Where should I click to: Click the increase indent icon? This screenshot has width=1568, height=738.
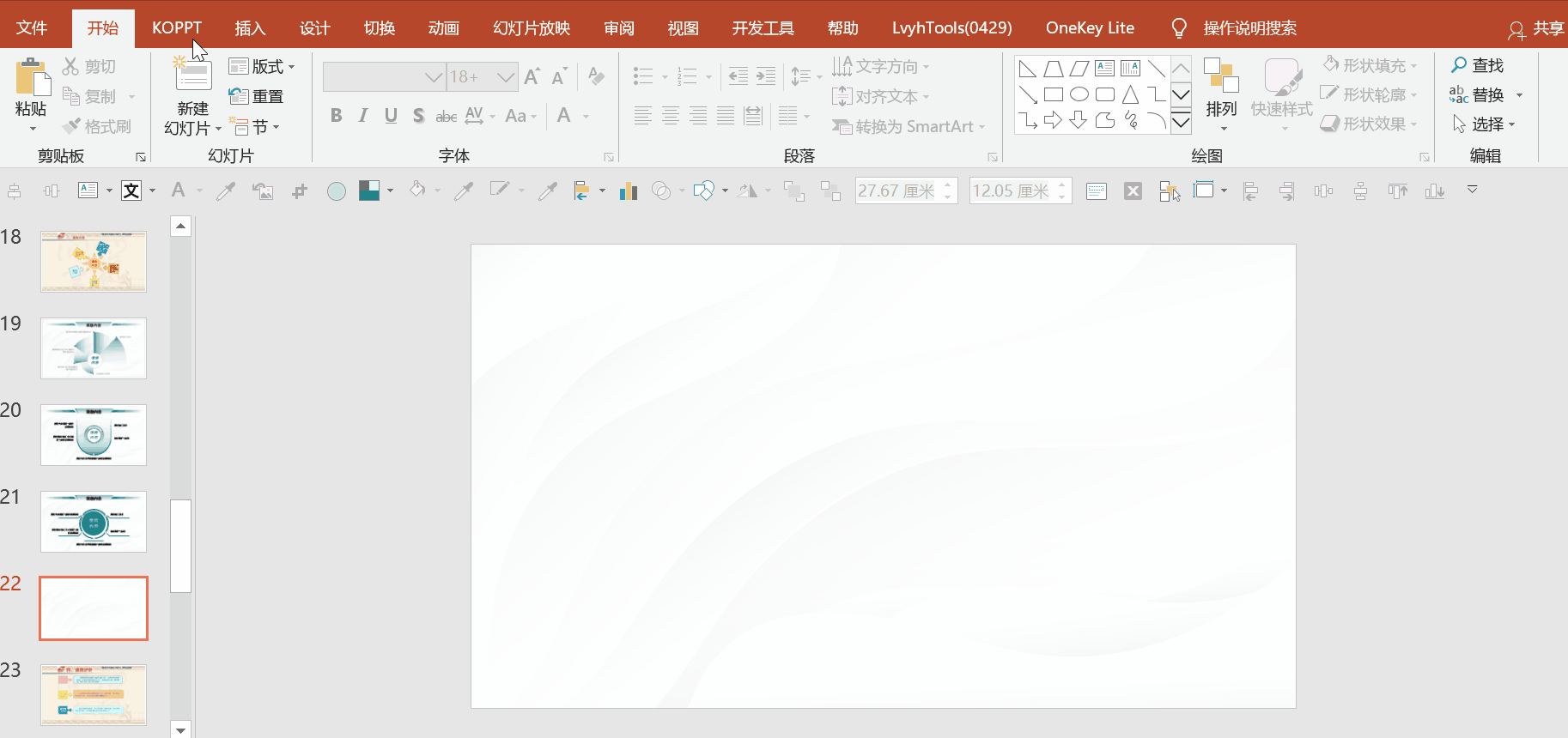pos(766,76)
